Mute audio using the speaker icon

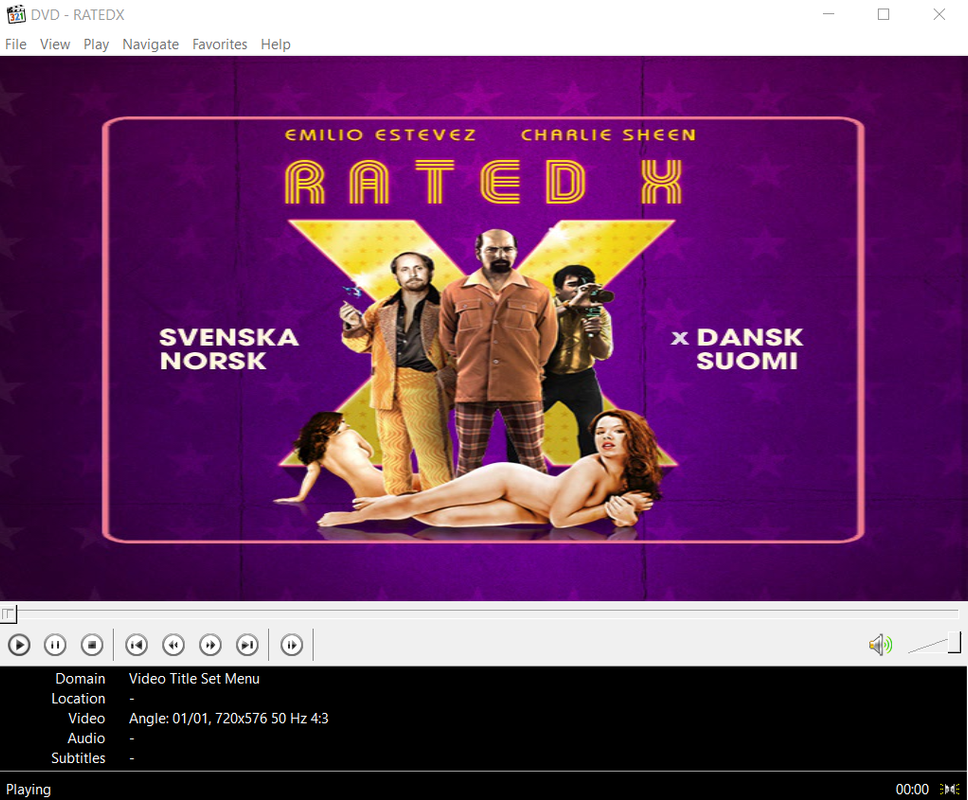coord(880,645)
